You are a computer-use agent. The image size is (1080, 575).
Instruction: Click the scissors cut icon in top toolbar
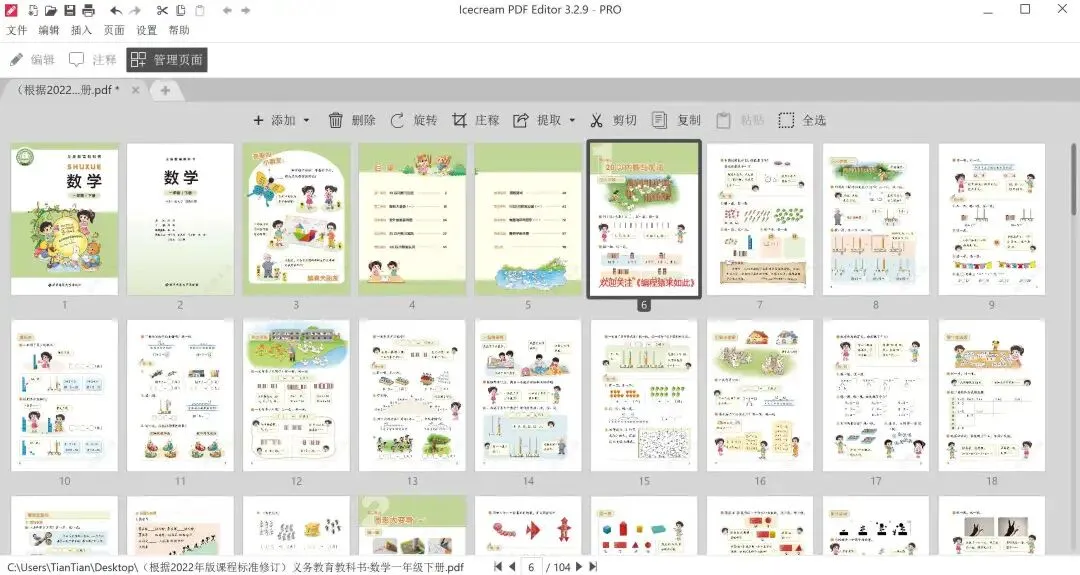click(x=162, y=10)
